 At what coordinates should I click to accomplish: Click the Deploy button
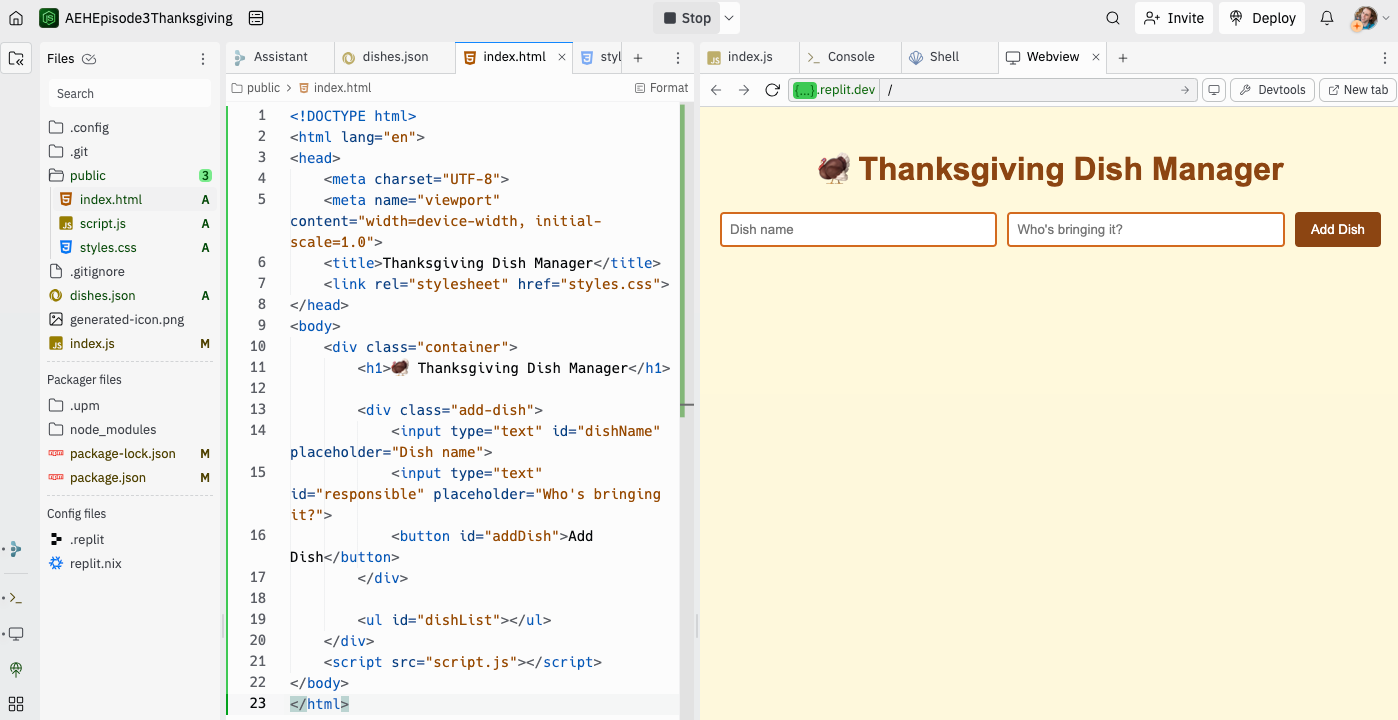pos(1262,18)
